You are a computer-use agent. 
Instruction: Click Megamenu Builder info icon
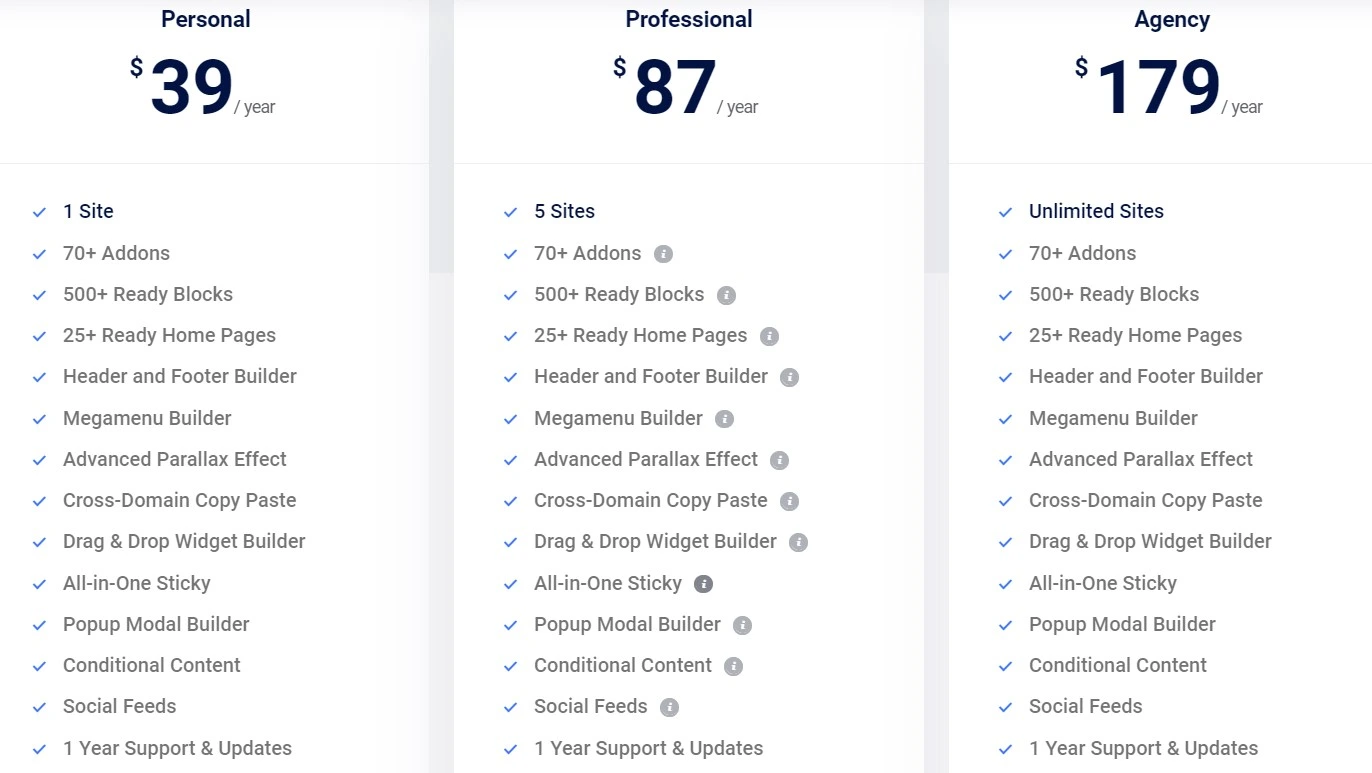(x=725, y=419)
